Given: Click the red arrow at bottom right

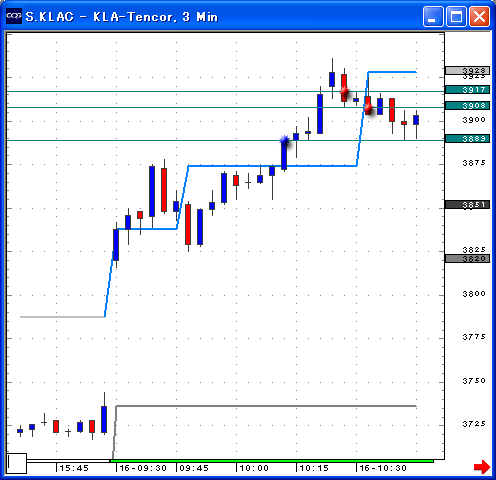Looking at the screenshot, I should point(482,466).
